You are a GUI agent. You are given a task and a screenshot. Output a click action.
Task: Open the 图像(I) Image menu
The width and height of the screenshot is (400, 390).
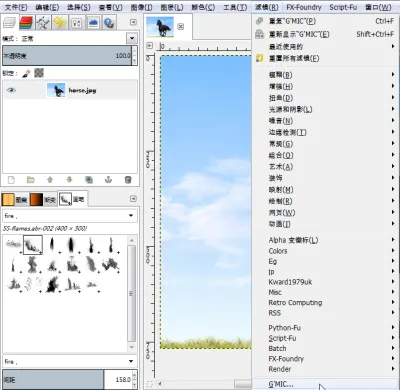(x=141, y=7)
